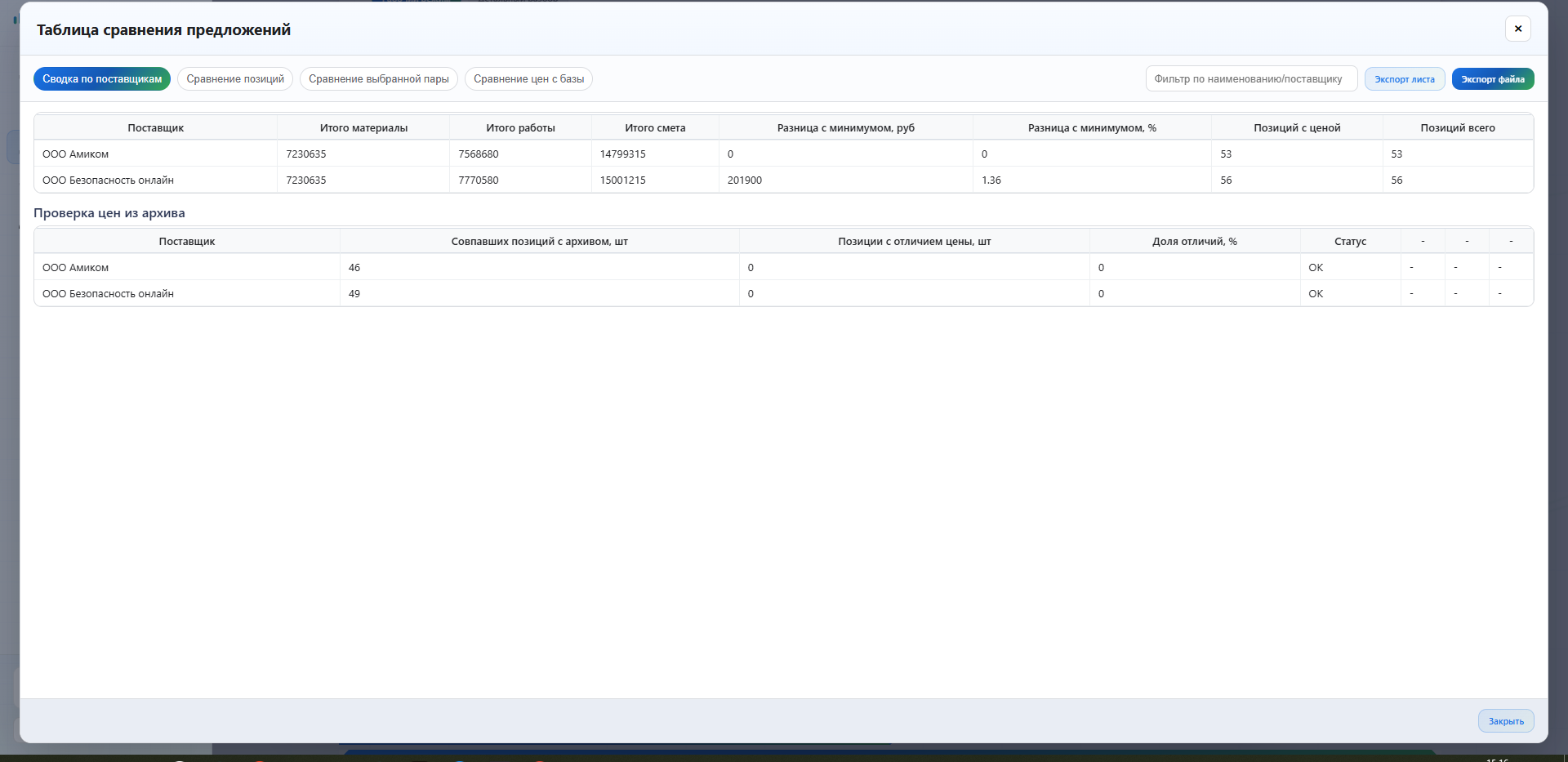Focus the Фильтр по наименованию/поставщику field
The height and width of the screenshot is (762, 1568).
(x=1251, y=79)
